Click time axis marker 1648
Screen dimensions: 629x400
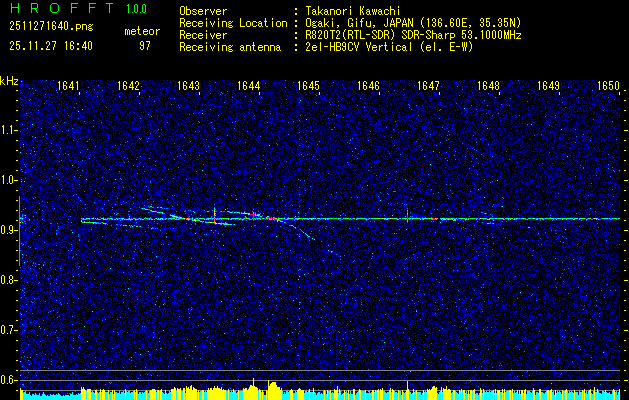(x=488, y=86)
